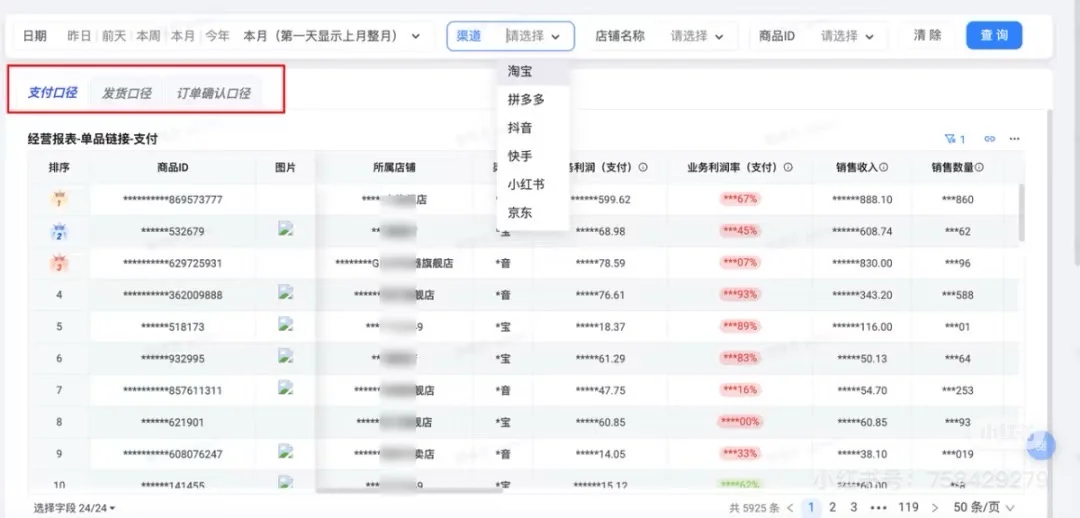Open the 50条/页 page size dropdown
The height and width of the screenshot is (518, 1080).
click(984, 508)
